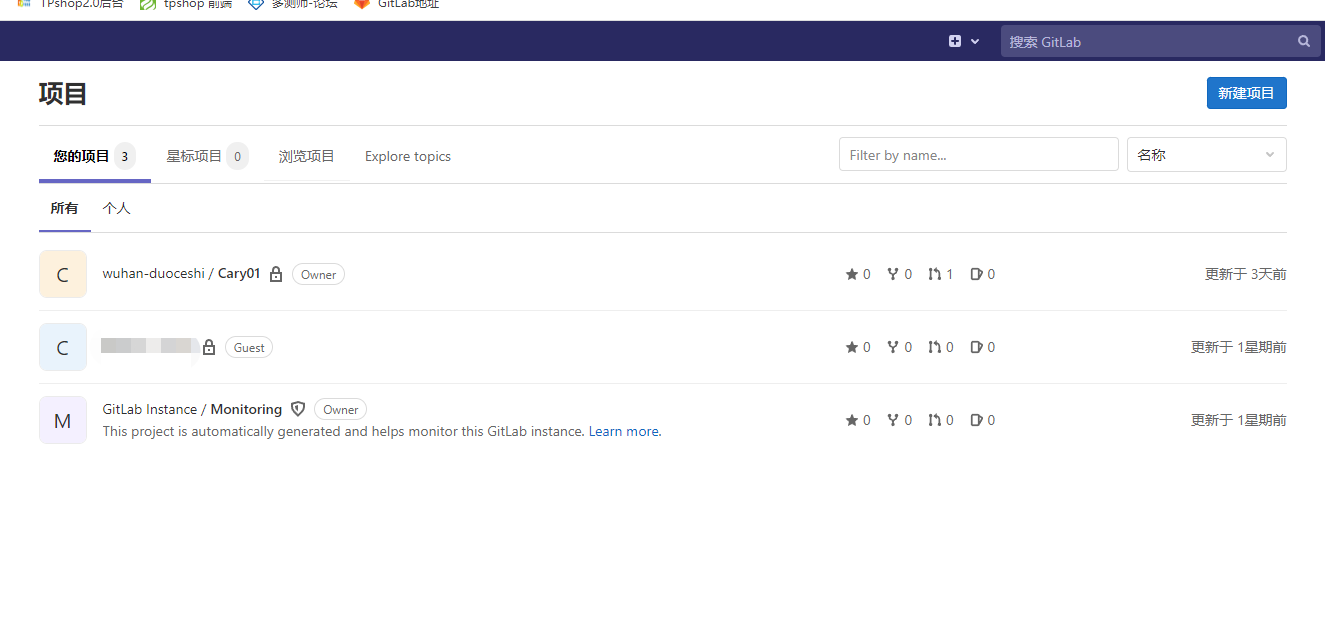Switch to the 您的项目 tab
This screenshot has width=1325, height=622.
point(94,156)
